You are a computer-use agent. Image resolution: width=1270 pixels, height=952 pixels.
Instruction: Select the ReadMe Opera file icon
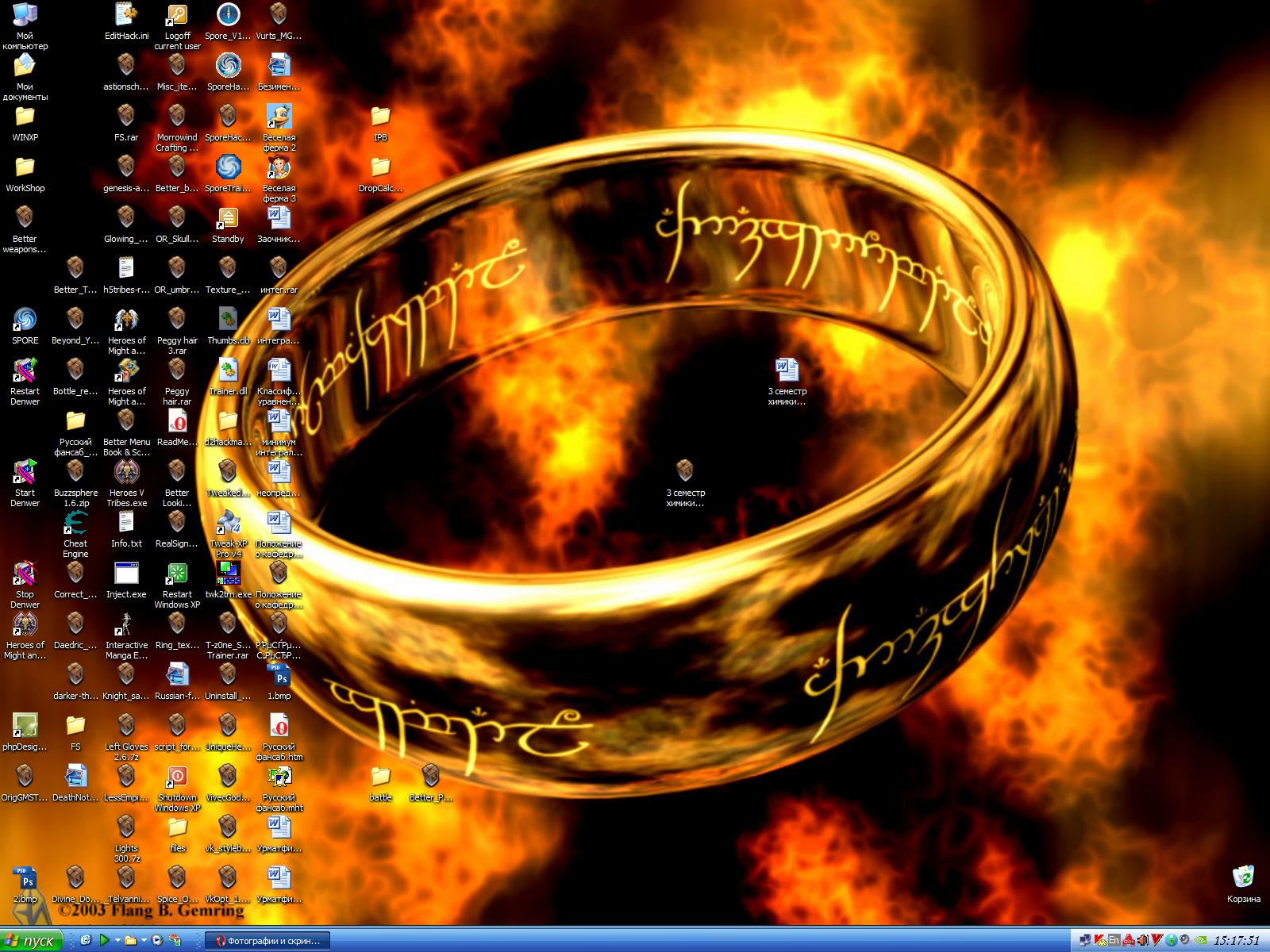tap(177, 428)
